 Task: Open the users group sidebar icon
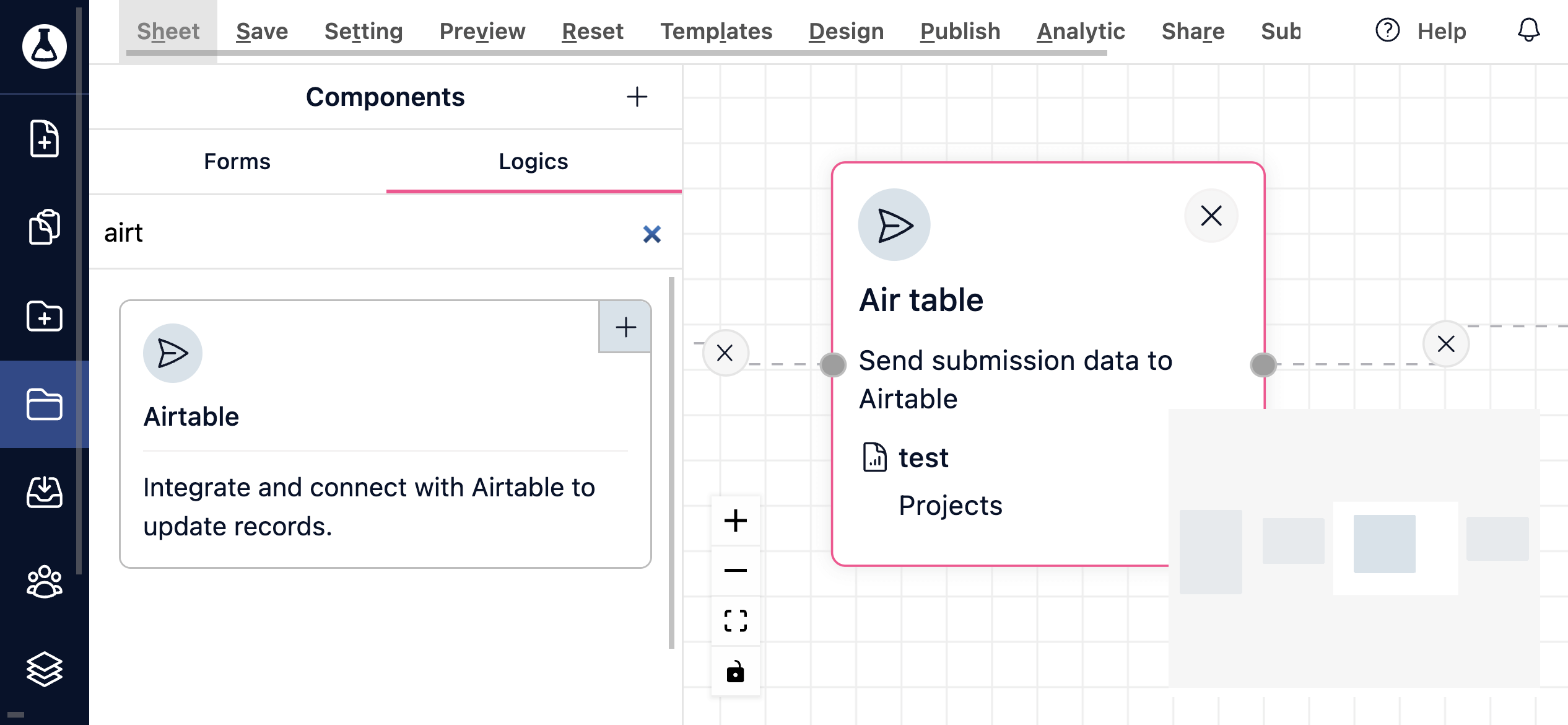44,581
